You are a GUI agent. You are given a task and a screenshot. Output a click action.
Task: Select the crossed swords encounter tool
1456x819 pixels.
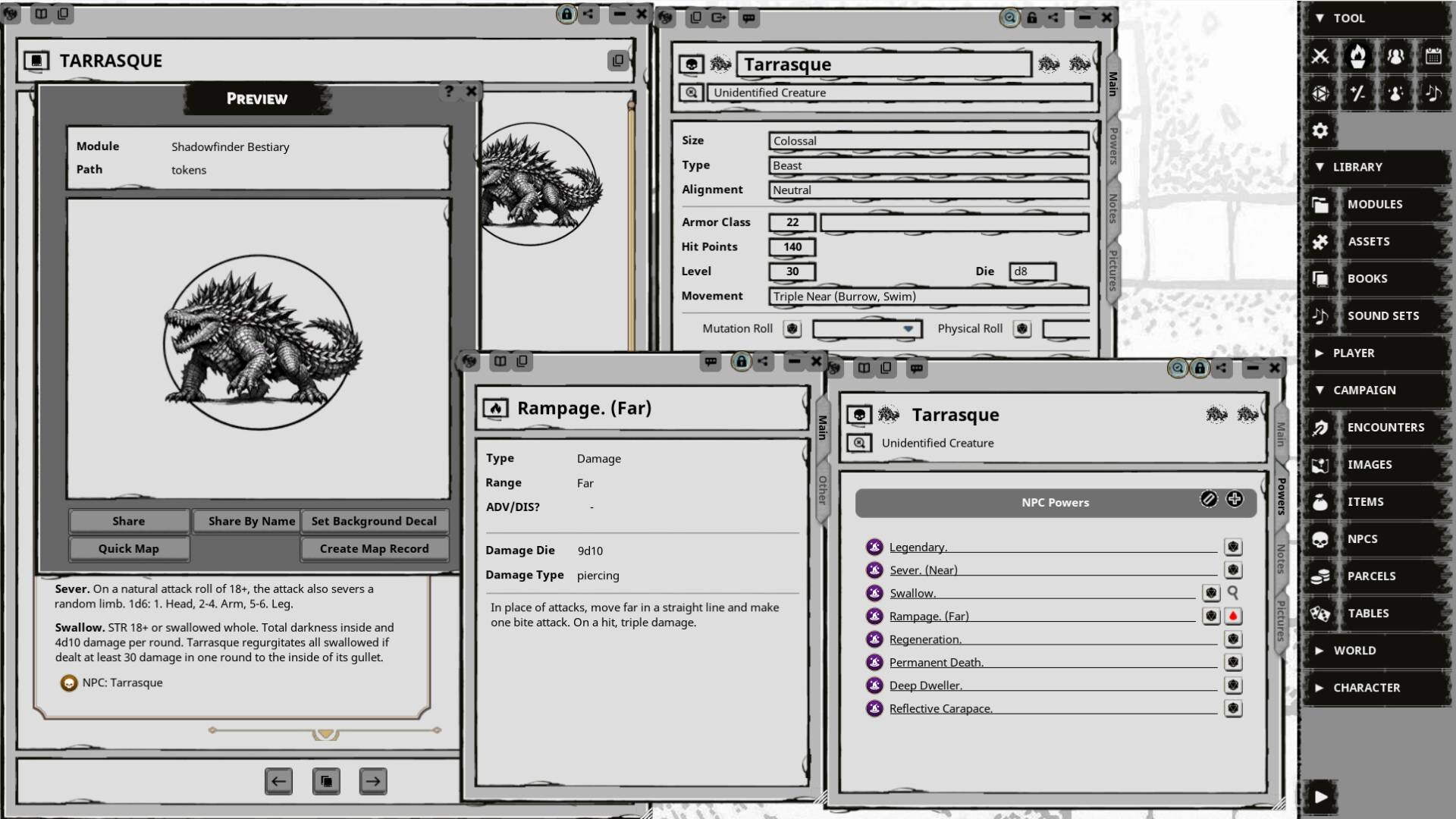coord(1321,57)
